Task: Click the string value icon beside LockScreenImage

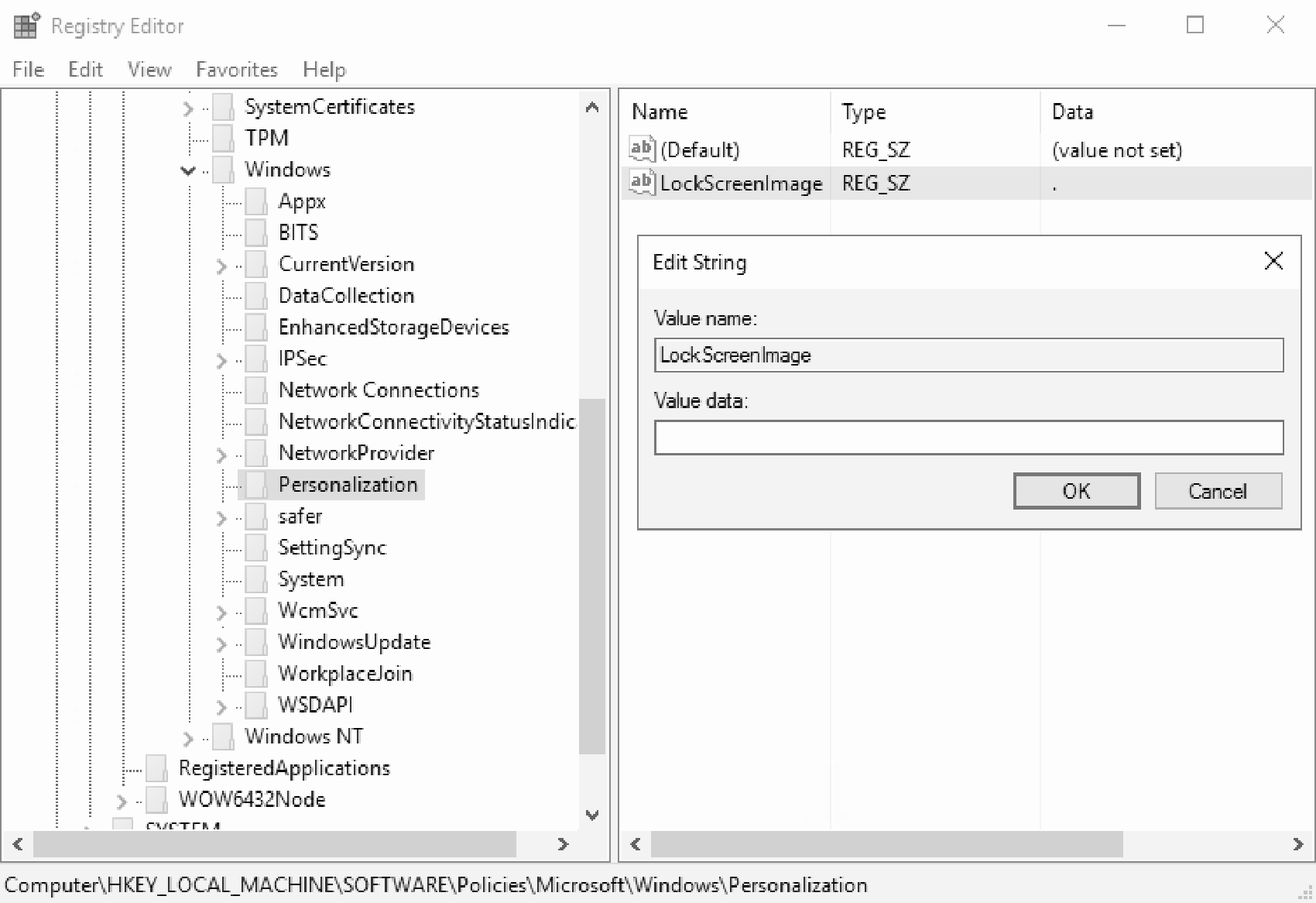Action: tap(641, 184)
